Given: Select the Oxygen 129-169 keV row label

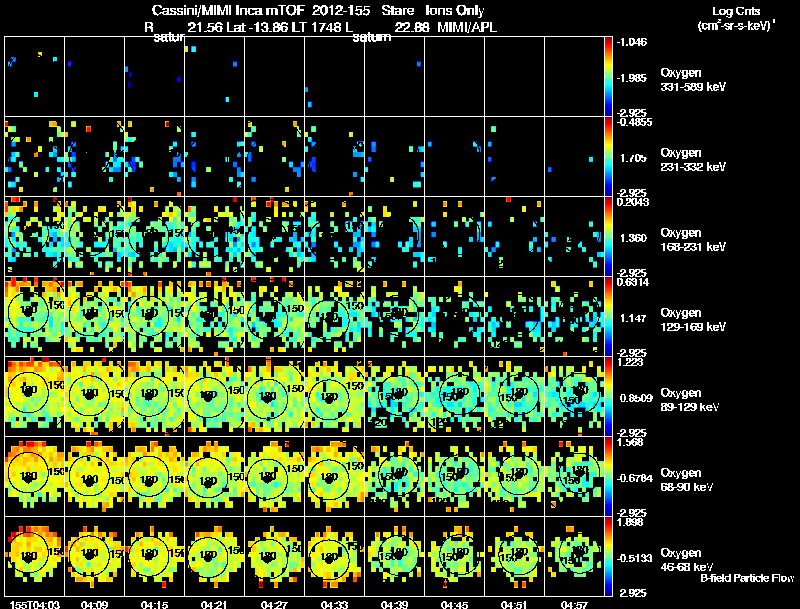Looking at the screenshot, I should coord(693,320).
